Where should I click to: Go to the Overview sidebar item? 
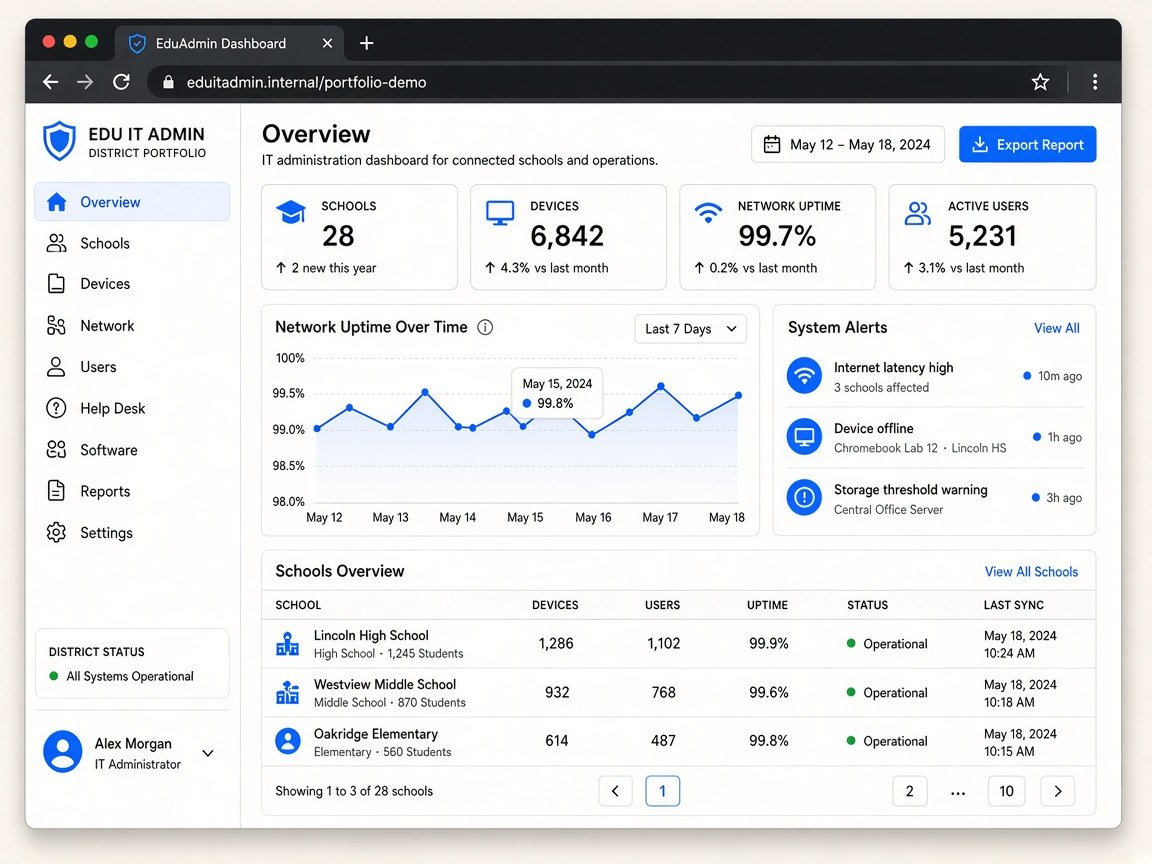[132, 202]
